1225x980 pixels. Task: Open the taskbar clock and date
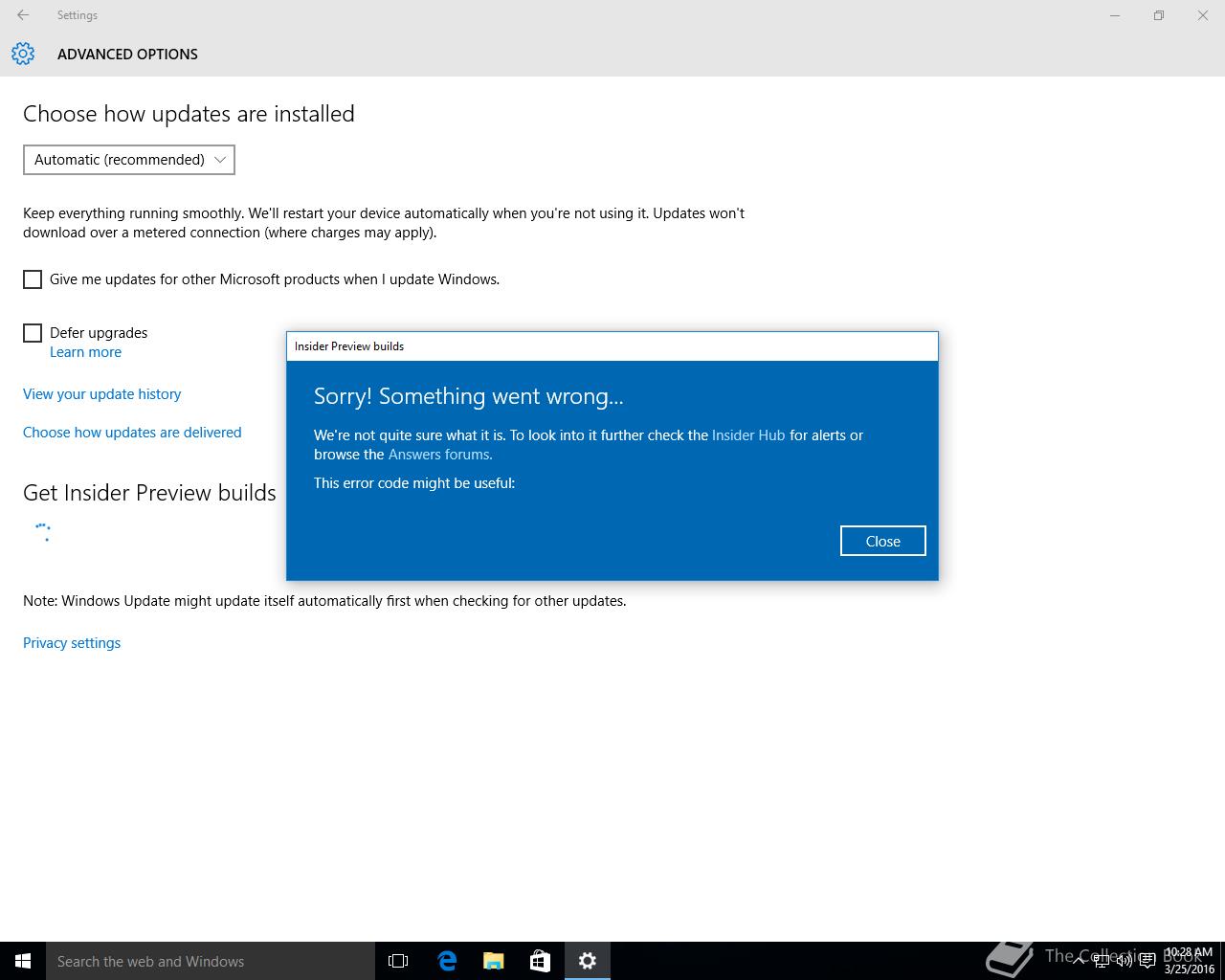[x=1189, y=961]
